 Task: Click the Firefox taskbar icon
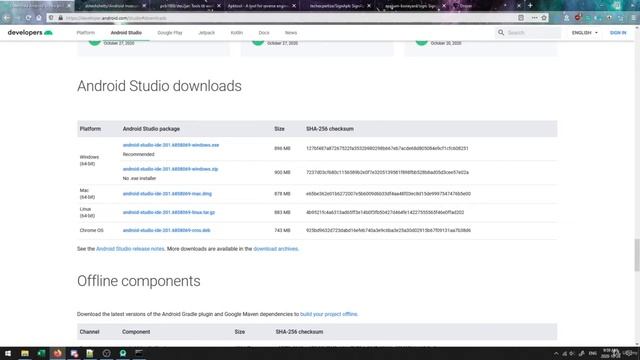tap(58, 353)
